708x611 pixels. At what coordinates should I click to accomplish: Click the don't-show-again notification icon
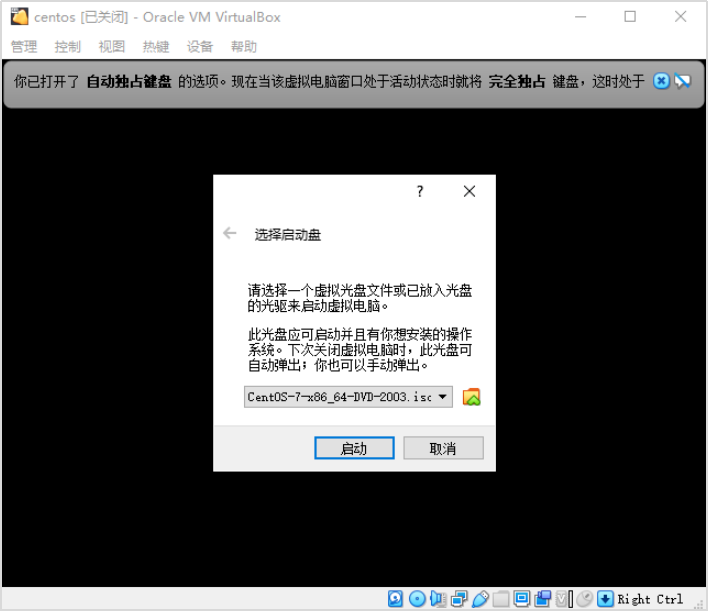coord(683,81)
